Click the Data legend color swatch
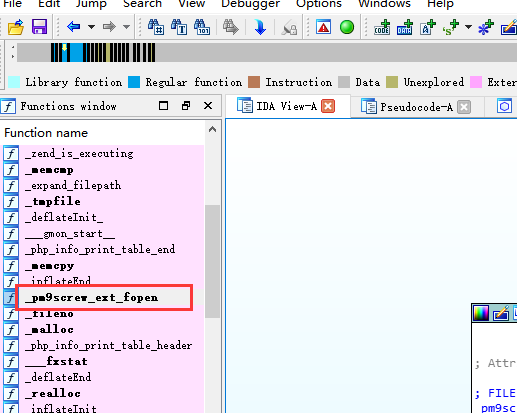This screenshot has width=517, height=413. (344, 82)
